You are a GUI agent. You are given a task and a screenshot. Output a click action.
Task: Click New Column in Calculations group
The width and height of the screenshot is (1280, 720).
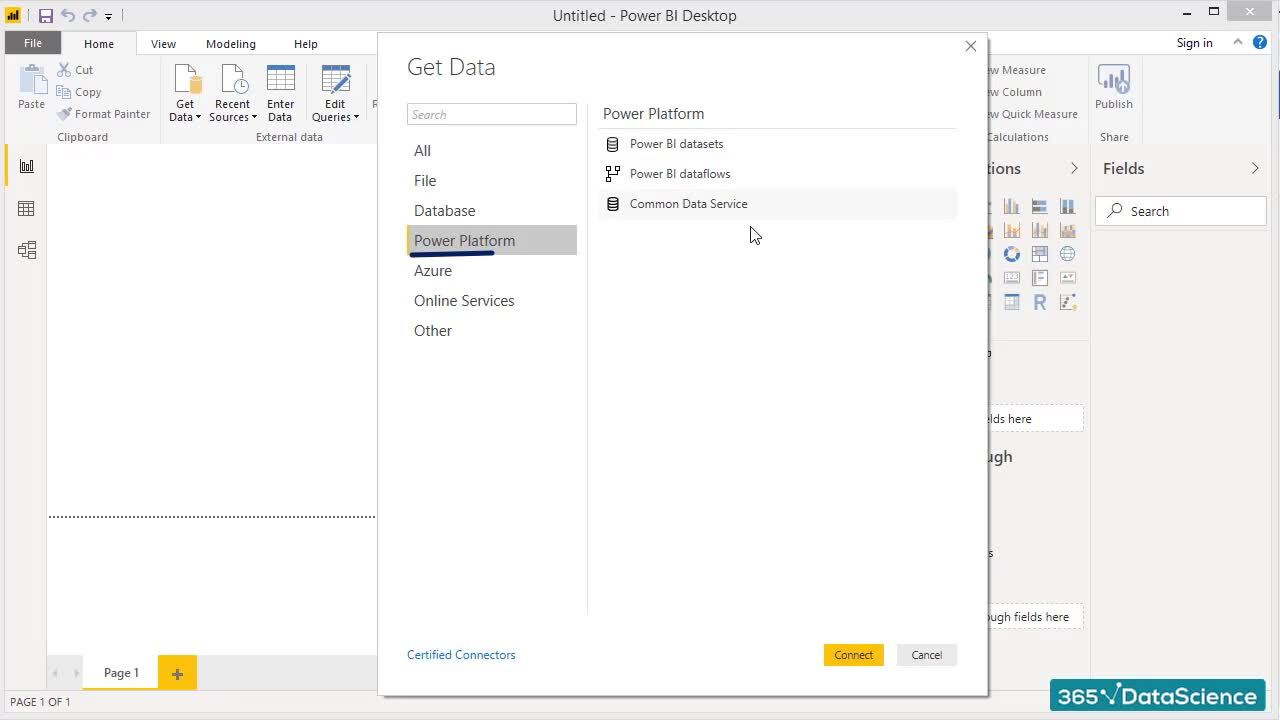(1015, 92)
